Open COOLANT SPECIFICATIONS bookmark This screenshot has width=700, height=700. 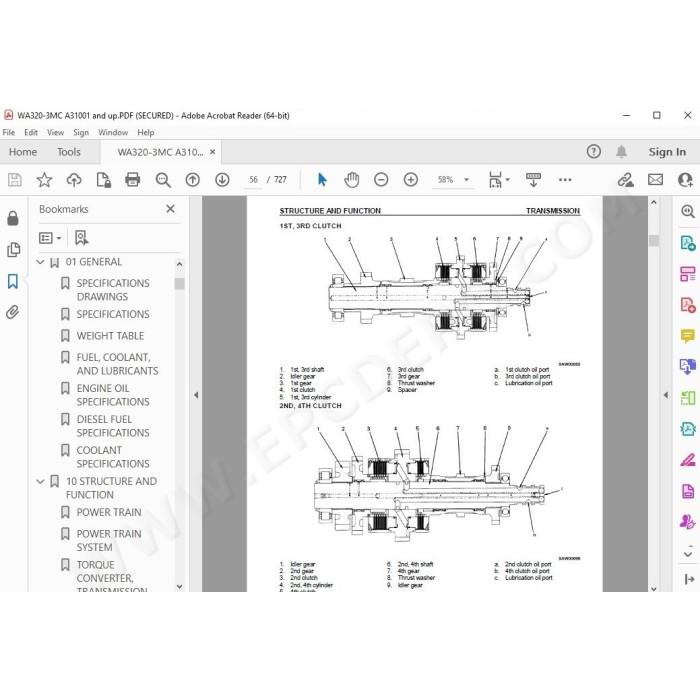(x=113, y=457)
